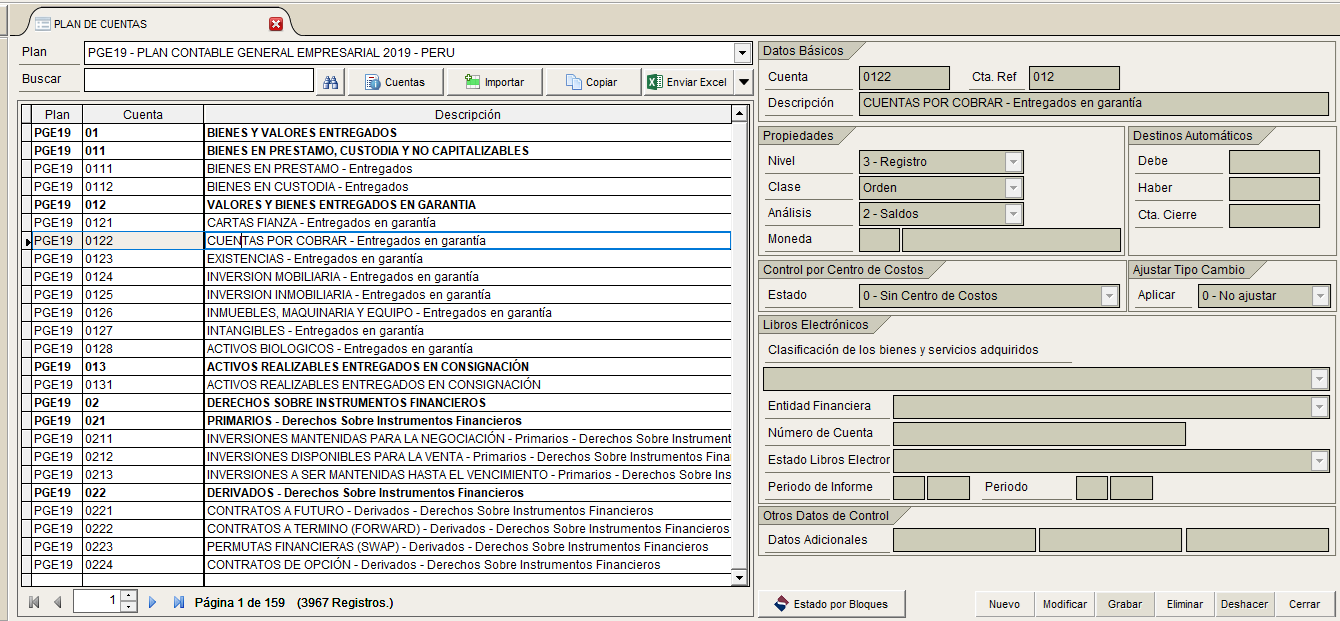1340x621 pixels.
Task: Click the Deshacer button
Action: click(1244, 604)
